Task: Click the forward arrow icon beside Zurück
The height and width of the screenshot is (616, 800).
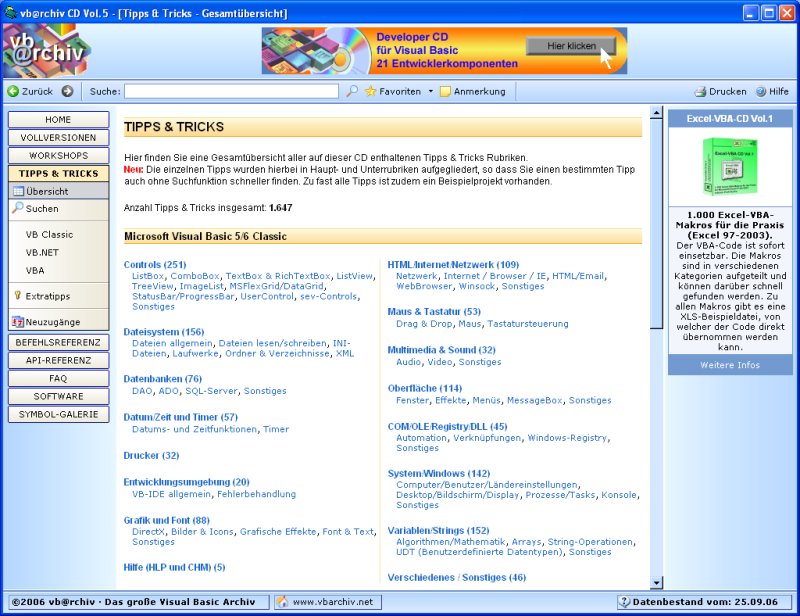Action: (x=67, y=91)
